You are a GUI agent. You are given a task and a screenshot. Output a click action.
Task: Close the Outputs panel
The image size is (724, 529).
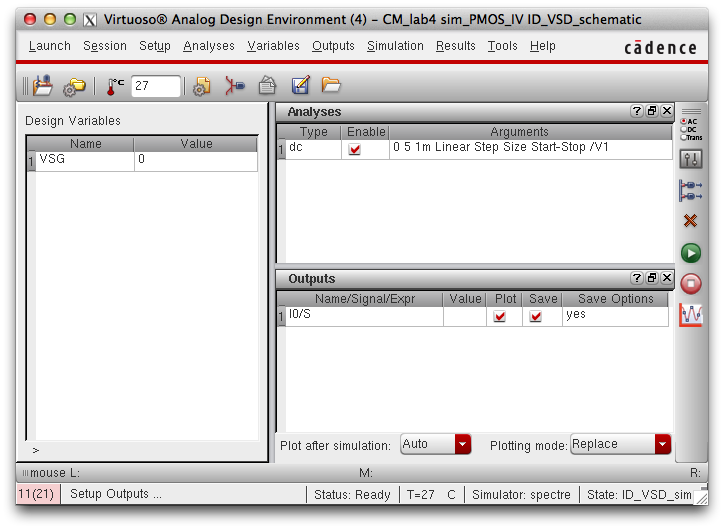(667, 277)
